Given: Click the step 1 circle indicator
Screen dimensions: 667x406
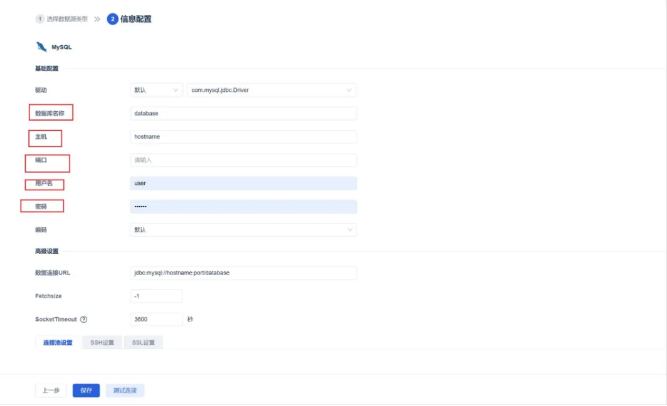Looking at the screenshot, I should click(x=40, y=19).
